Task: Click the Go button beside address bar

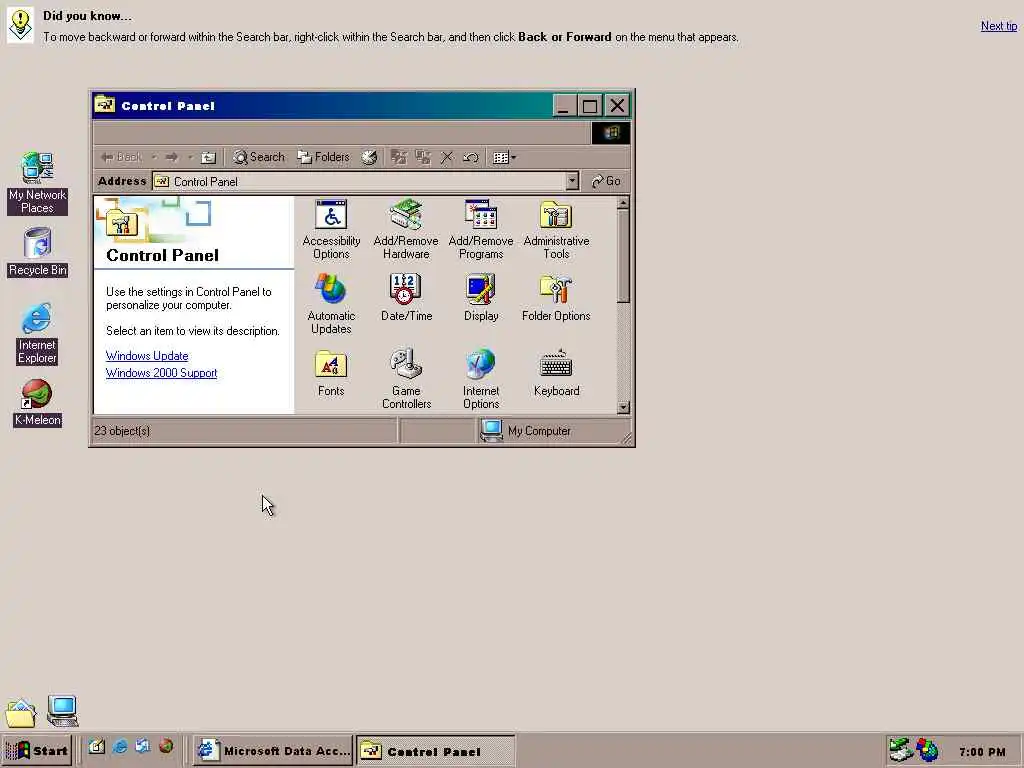Action: pyautogui.click(x=605, y=181)
